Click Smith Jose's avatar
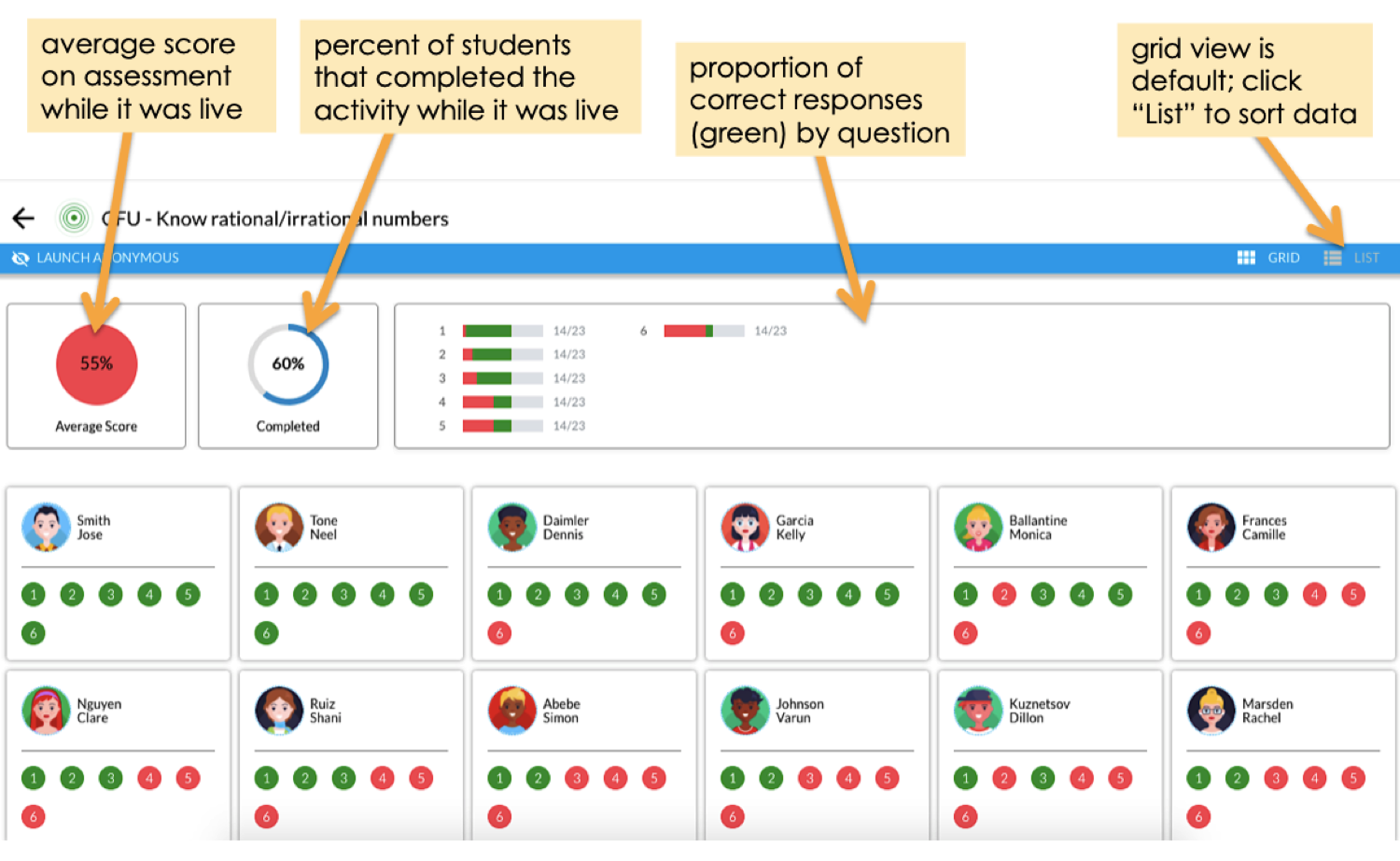This screenshot has width=1400, height=861. [x=46, y=527]
